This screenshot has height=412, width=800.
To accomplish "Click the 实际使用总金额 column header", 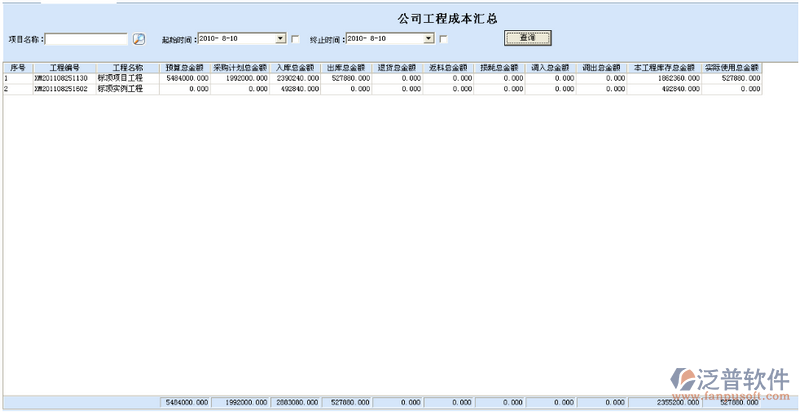I will click(731, 68).
